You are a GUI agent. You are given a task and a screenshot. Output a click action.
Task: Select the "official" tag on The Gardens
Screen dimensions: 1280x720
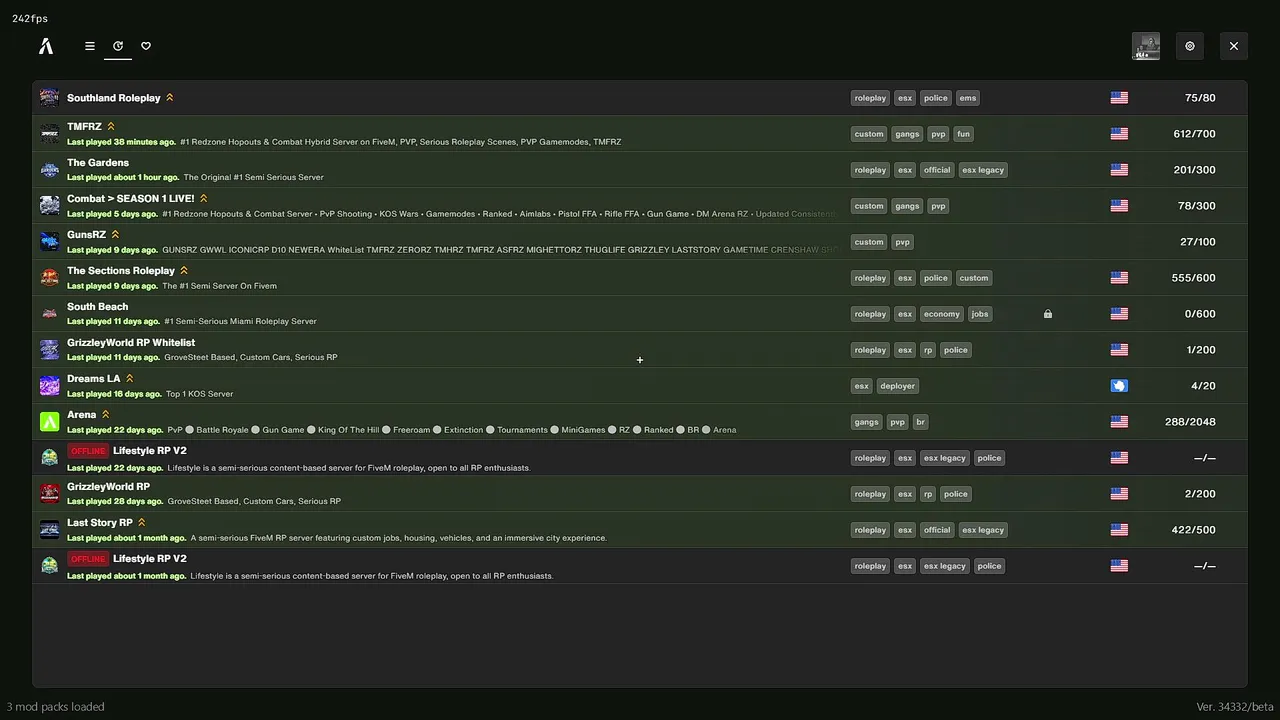pos(937,170)
